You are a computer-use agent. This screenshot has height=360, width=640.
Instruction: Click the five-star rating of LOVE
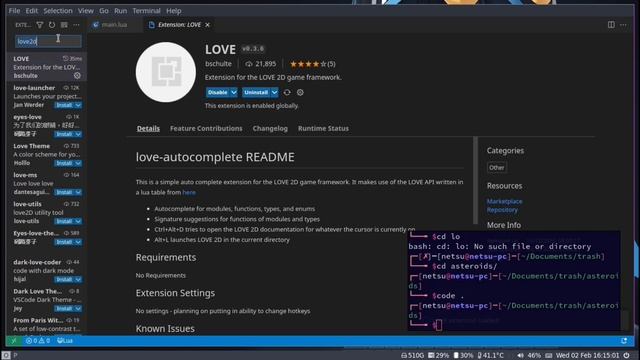(313, 64)
